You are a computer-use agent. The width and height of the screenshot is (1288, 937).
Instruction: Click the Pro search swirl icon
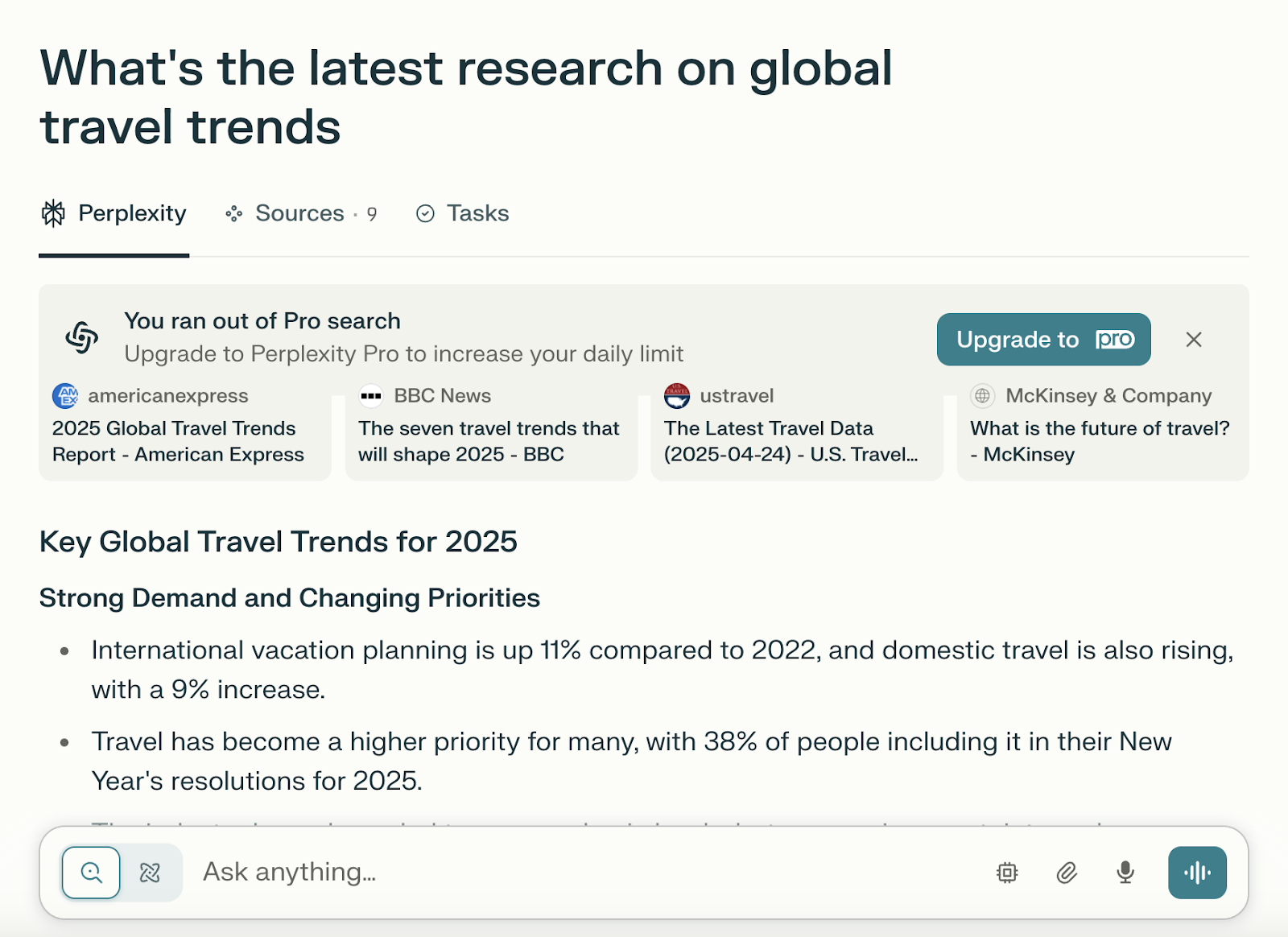tap(81, 337)
